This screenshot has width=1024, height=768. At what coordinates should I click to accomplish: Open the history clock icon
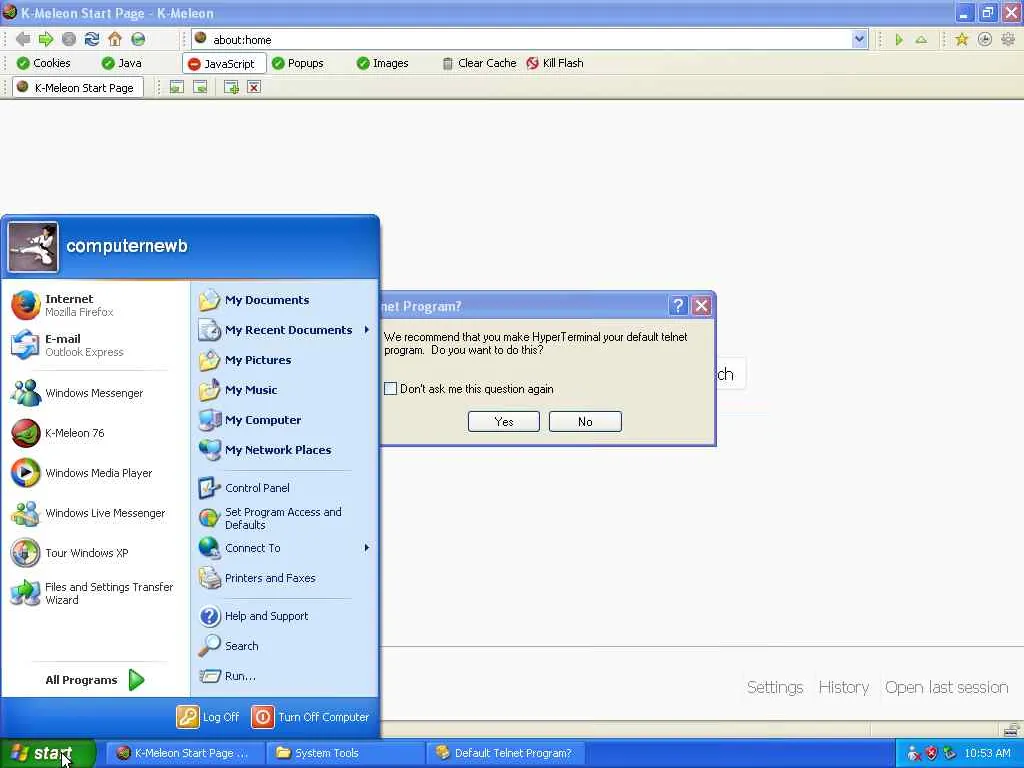pos(985,40)
